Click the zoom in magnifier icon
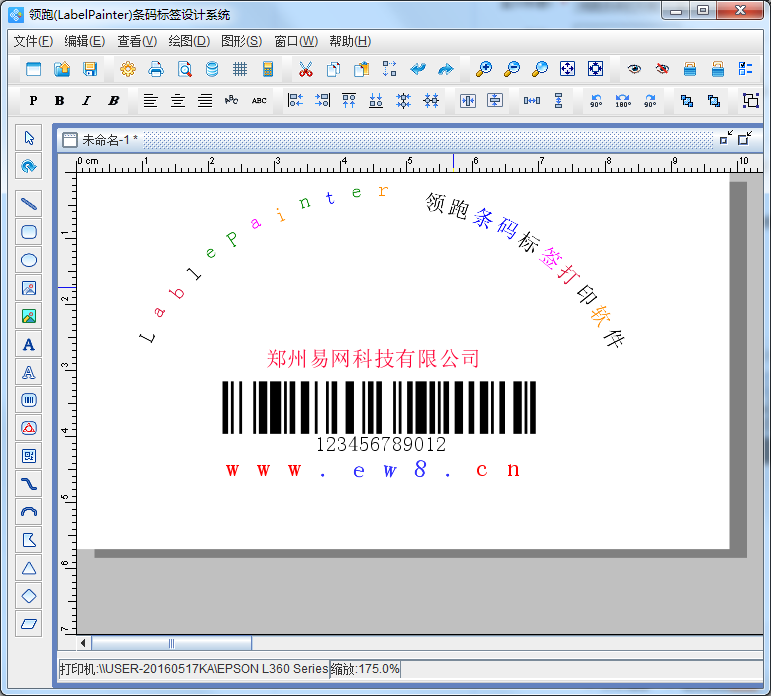This screenshot has height=696, width=771. pos(484,69)
